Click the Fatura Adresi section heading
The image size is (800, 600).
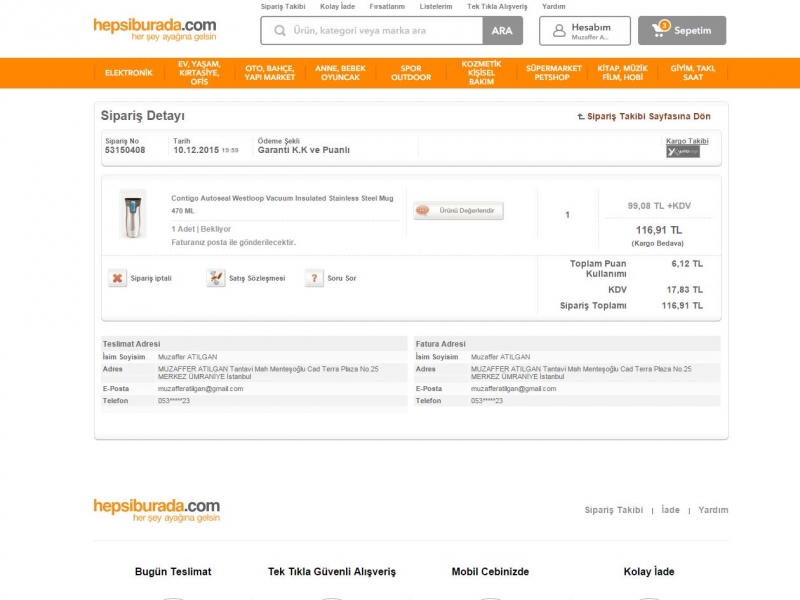point(440,344)
